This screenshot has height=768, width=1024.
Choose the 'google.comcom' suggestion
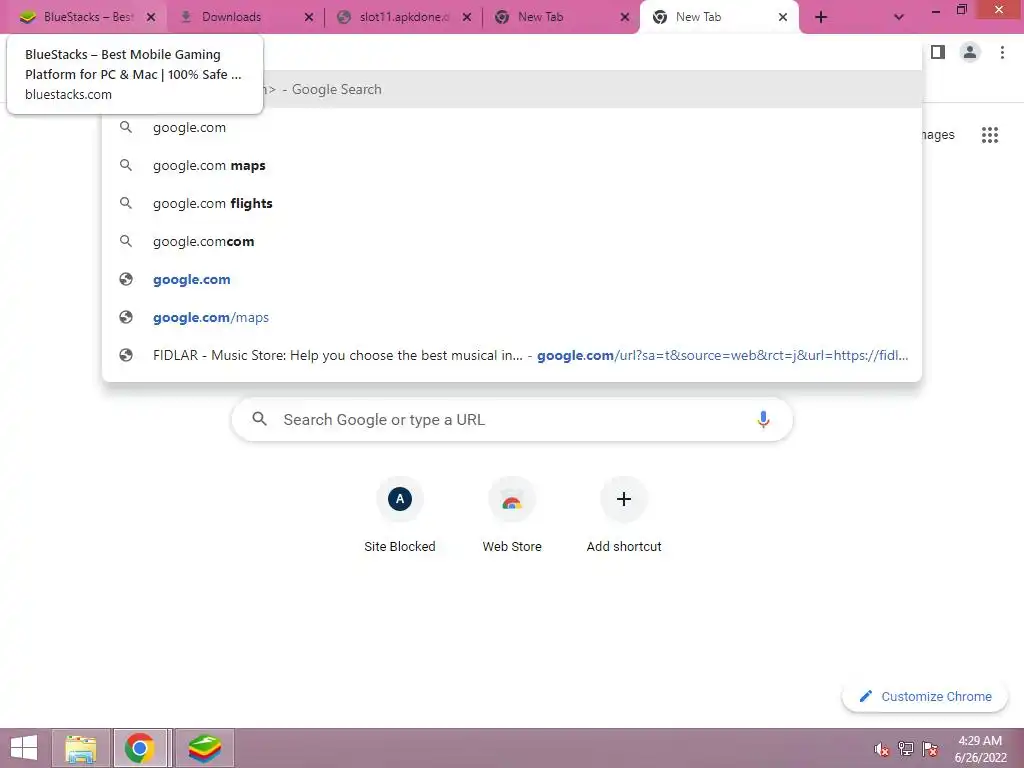(x=512, y=241)
